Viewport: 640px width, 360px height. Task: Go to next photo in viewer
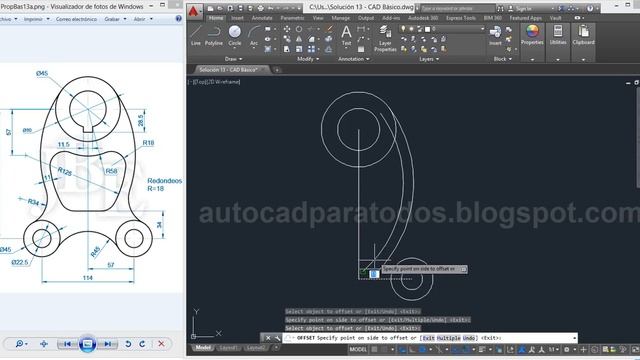click(x=107, y=344)
